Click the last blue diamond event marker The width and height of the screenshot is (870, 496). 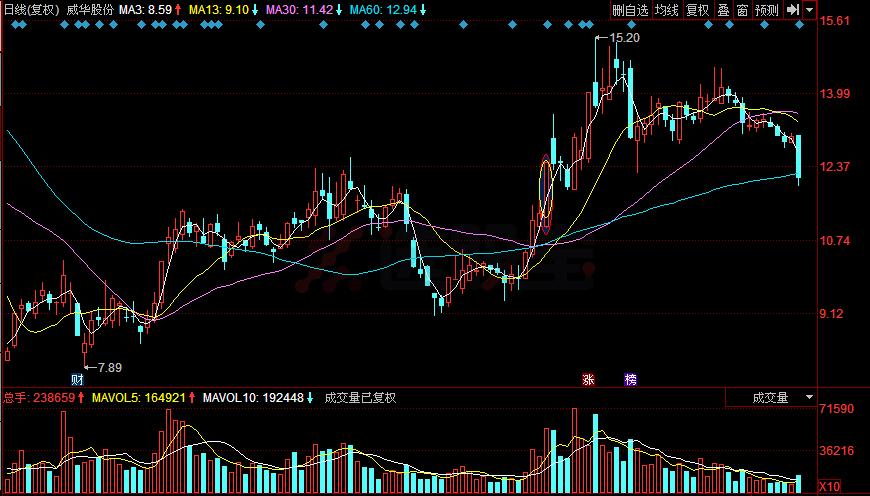pos(799,25)
